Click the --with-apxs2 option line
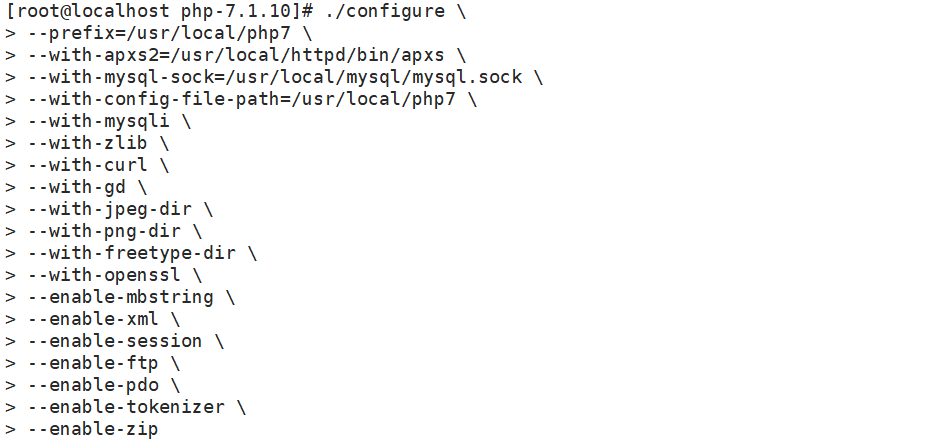 [235, 55]
